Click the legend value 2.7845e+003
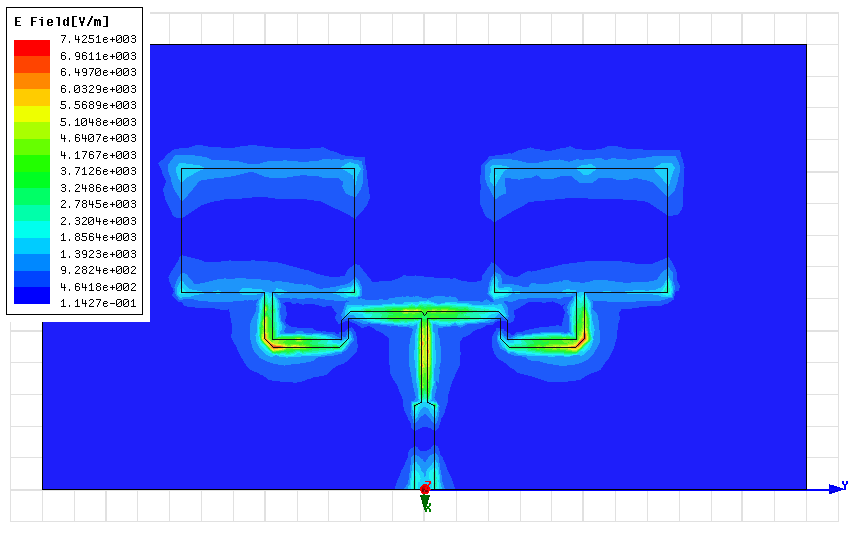 point(98,204)
